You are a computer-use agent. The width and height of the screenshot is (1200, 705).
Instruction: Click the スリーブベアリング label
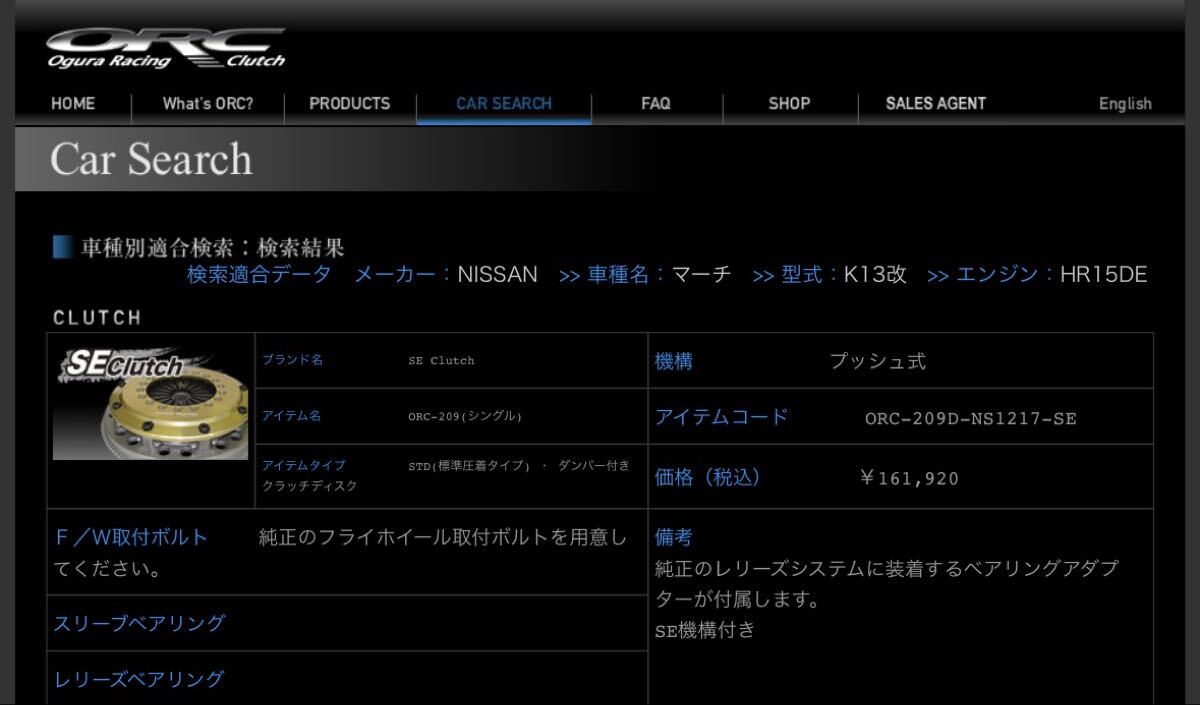pos(140,623)
